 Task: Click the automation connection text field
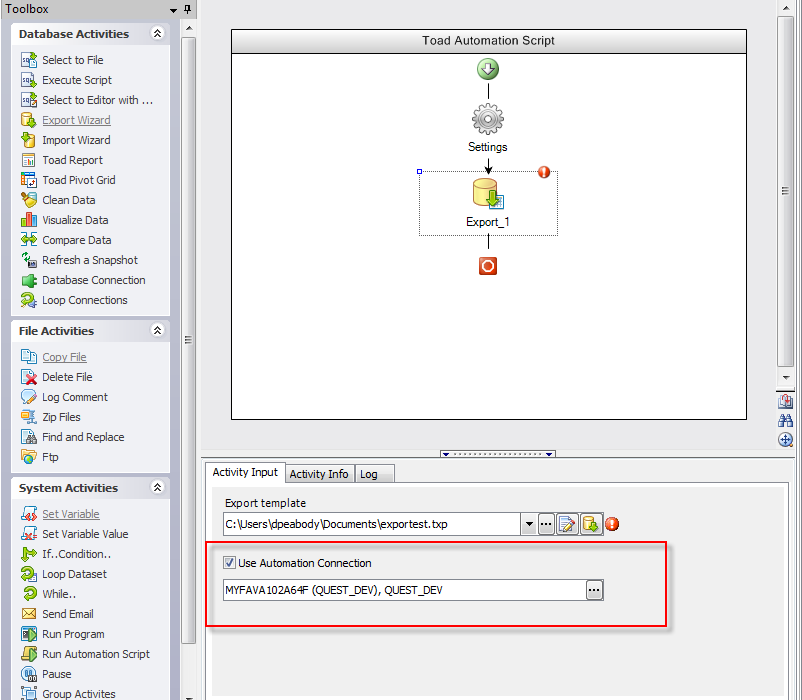[x=404, y=590]
